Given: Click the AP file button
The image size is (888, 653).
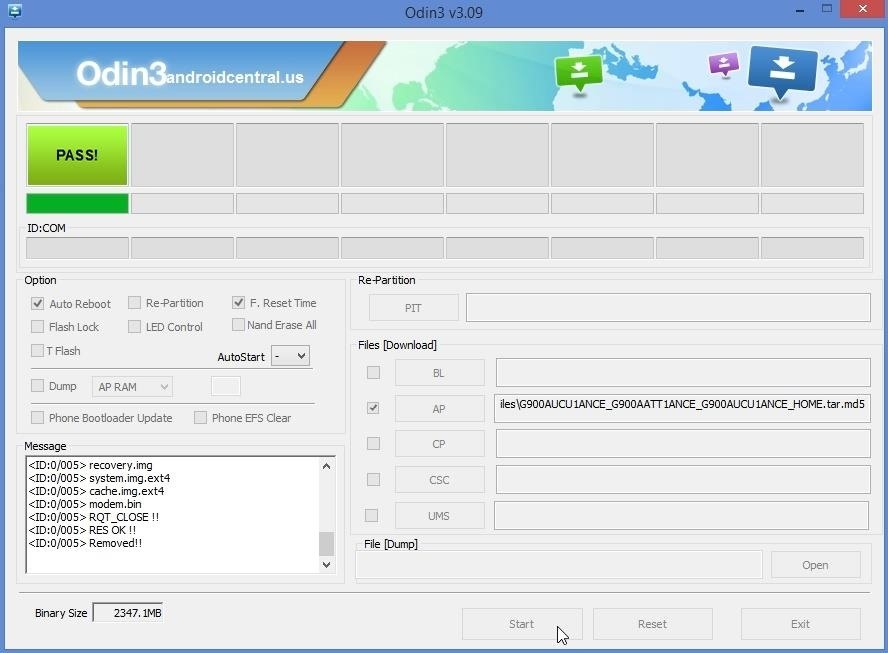Looking at the screenshot, I should pos(439,409).
